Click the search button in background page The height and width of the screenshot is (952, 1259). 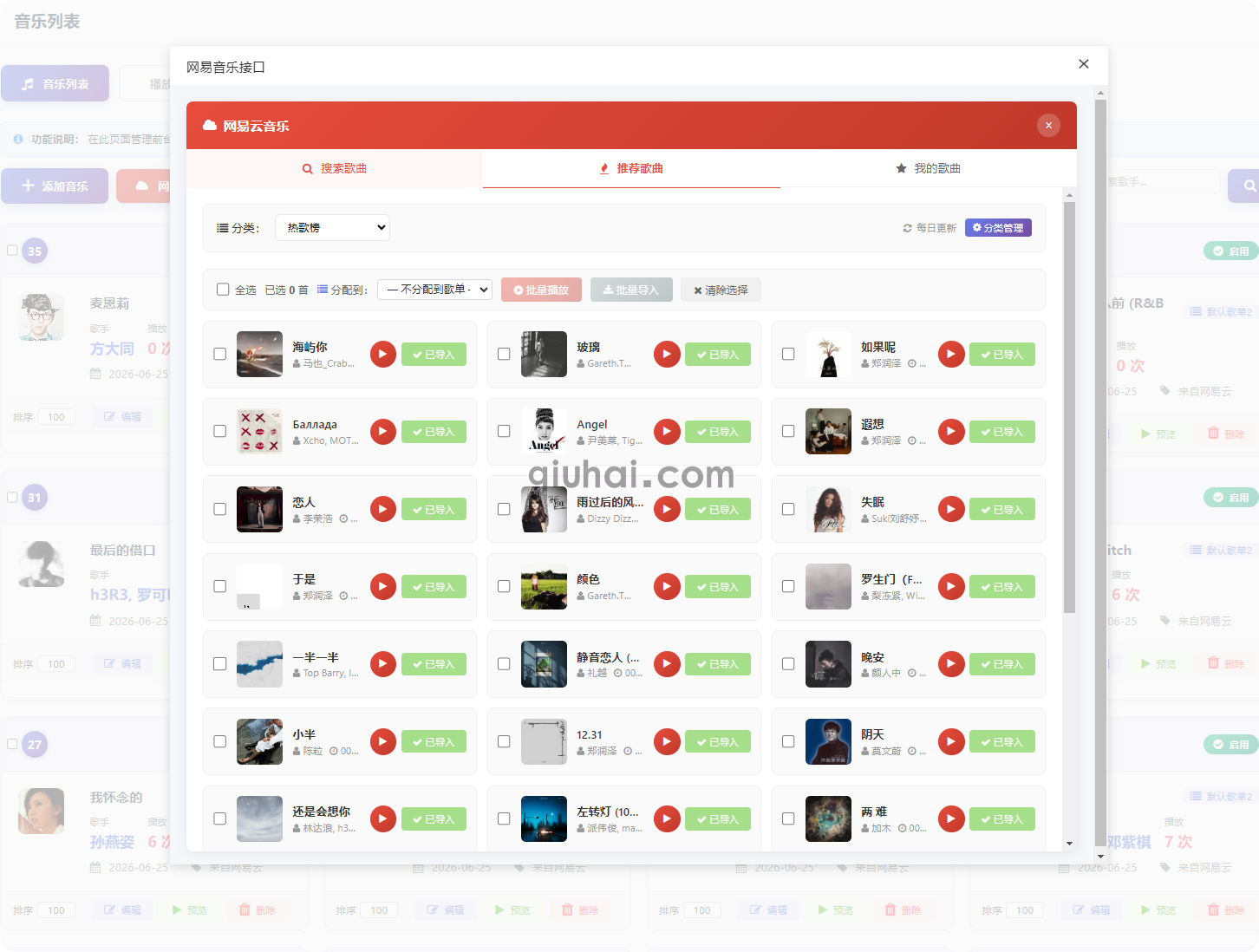point(1246,186)
